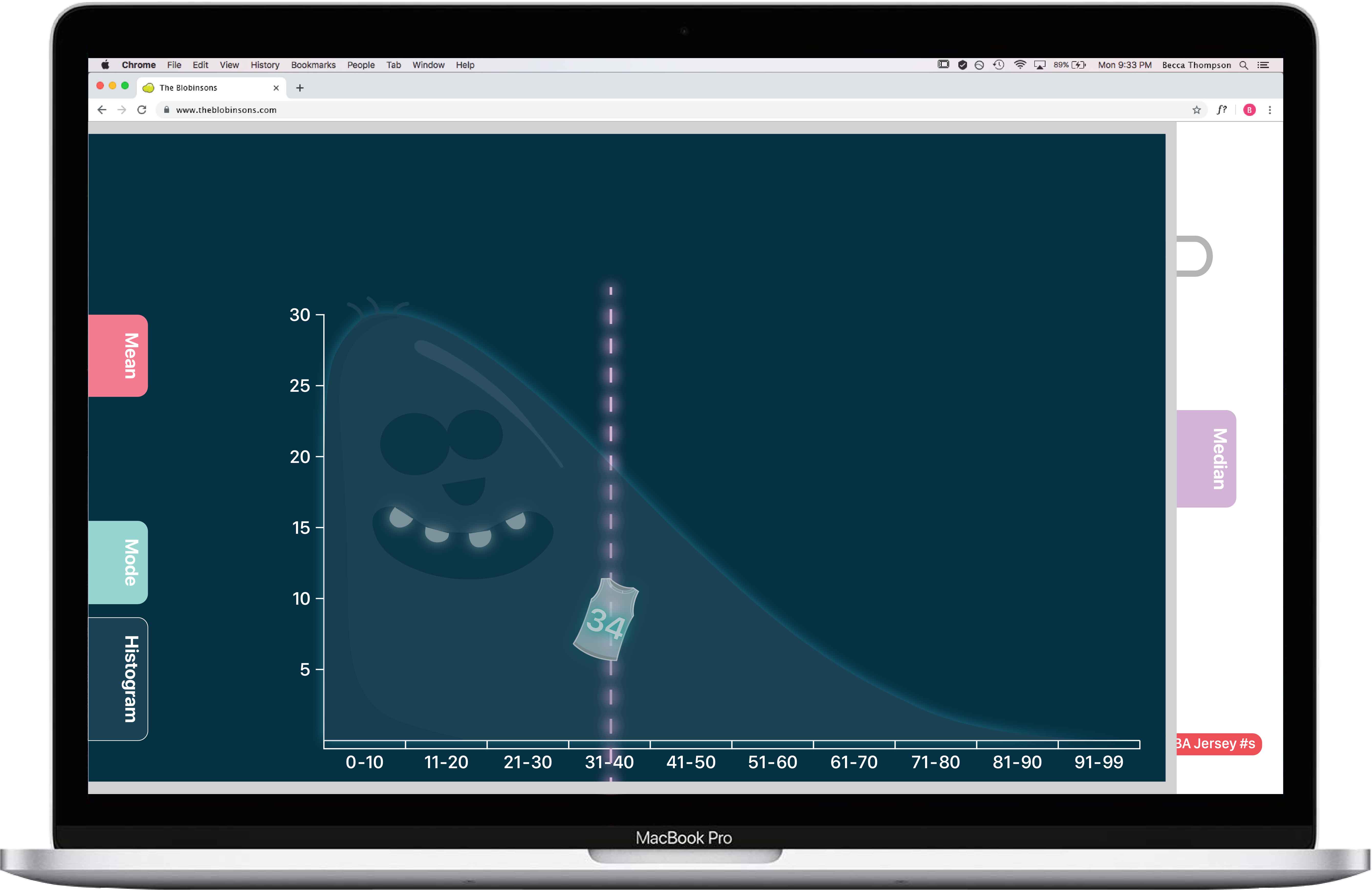Select the Histogram tab
The image size is (1372, 890).
click(x=118, y=679)
